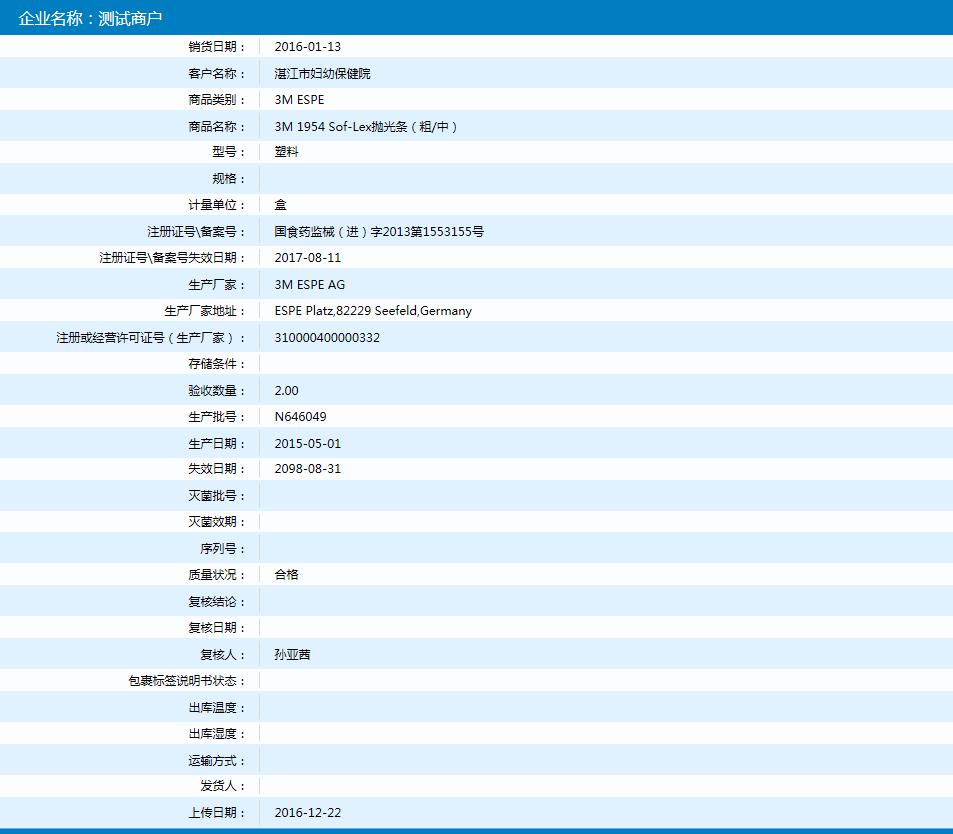Select license number 310000400000332
The image size is (953, 834).
pos(327,337)
